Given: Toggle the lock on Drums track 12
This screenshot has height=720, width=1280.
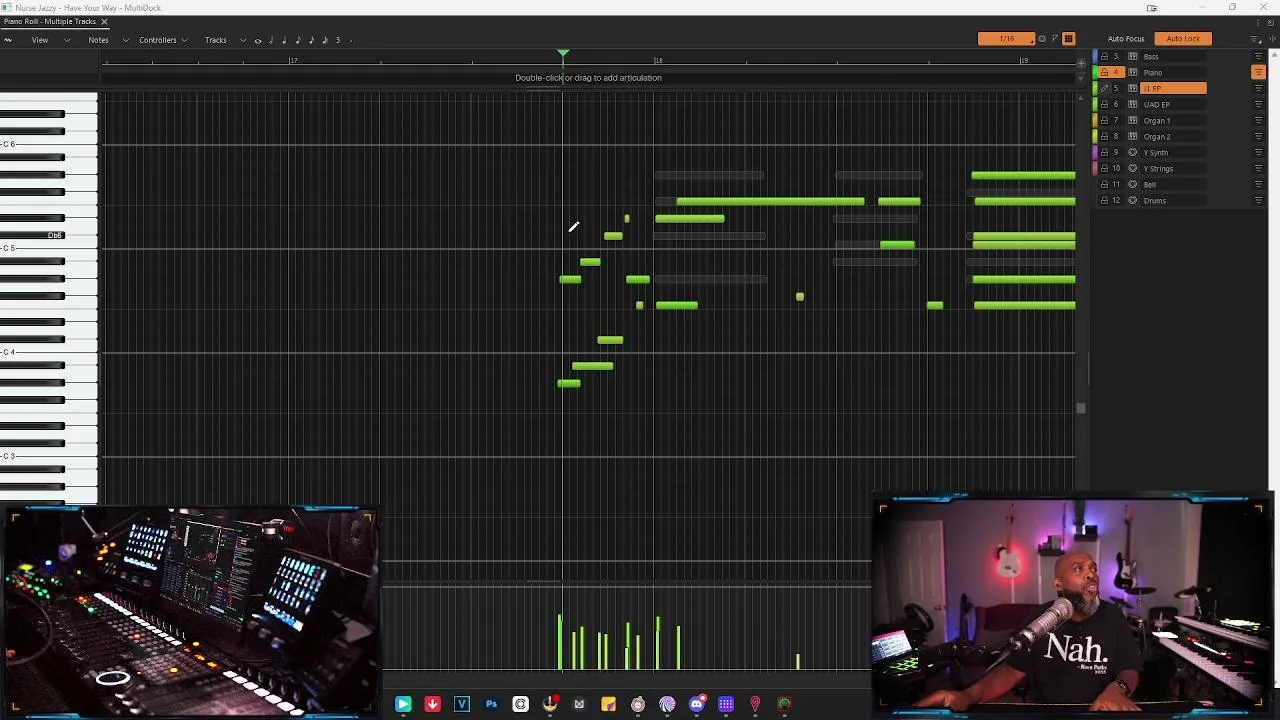Looking at the screenshot, I should 1104,200.
